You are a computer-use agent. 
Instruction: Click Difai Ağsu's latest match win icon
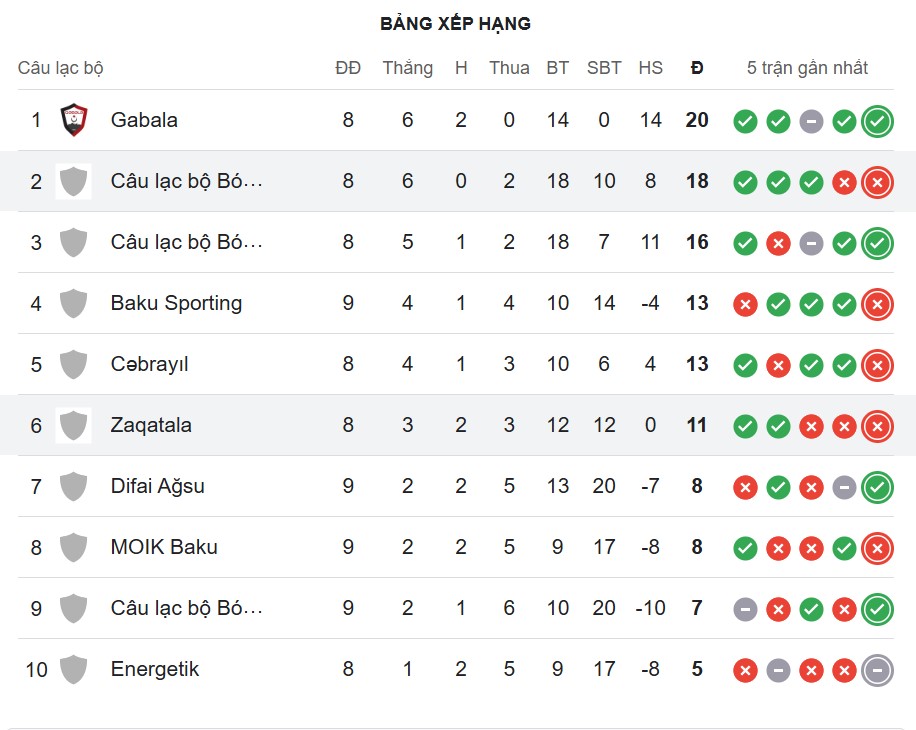tap(877, 487)
